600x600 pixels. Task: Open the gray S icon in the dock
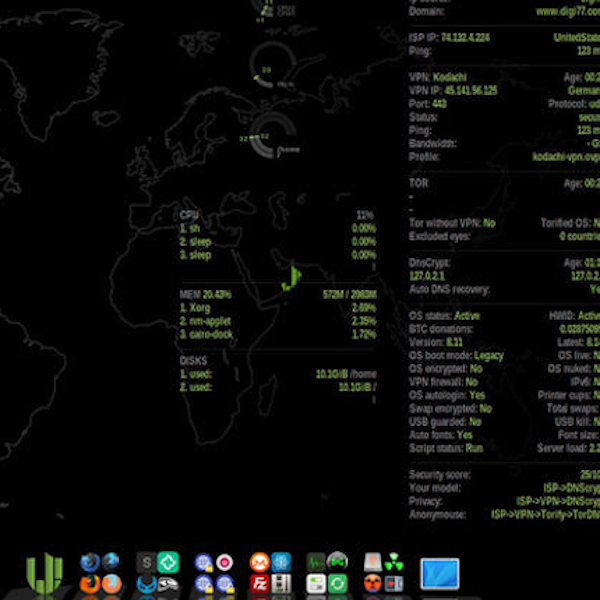click(147, 562)
